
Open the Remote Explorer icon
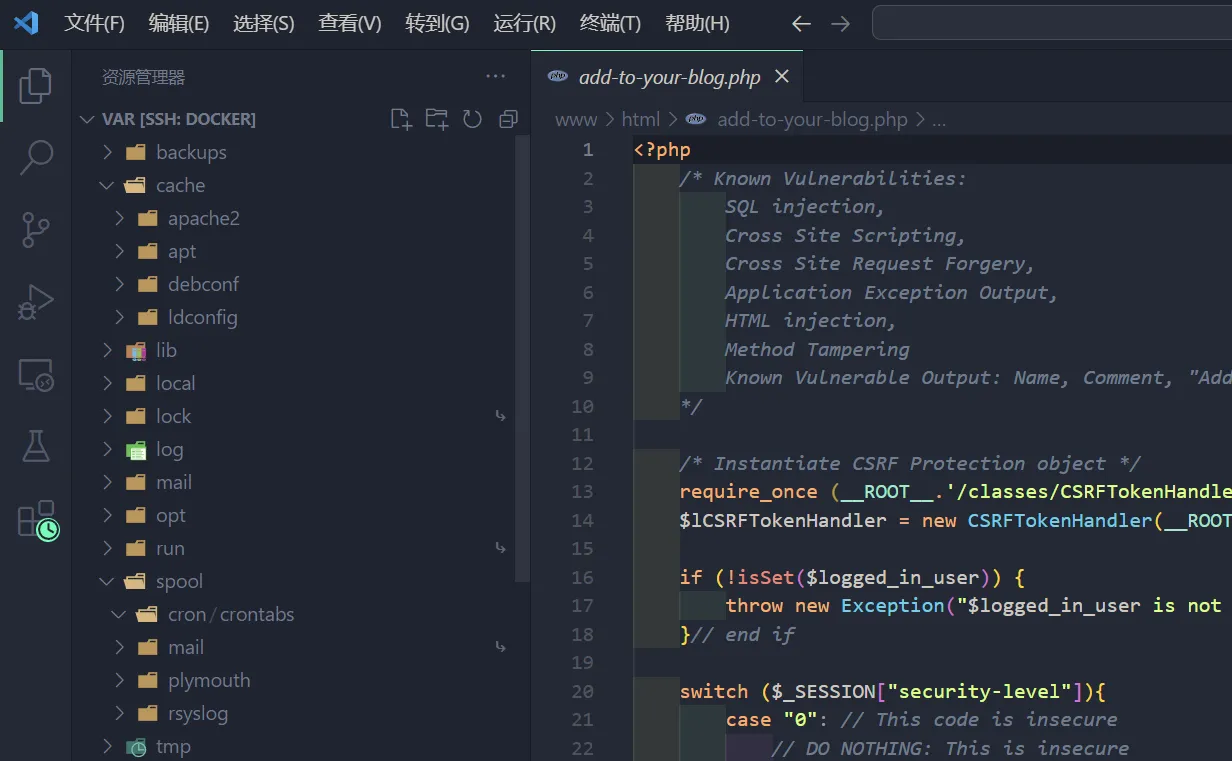pyautogui.click(x=36, y=375)
